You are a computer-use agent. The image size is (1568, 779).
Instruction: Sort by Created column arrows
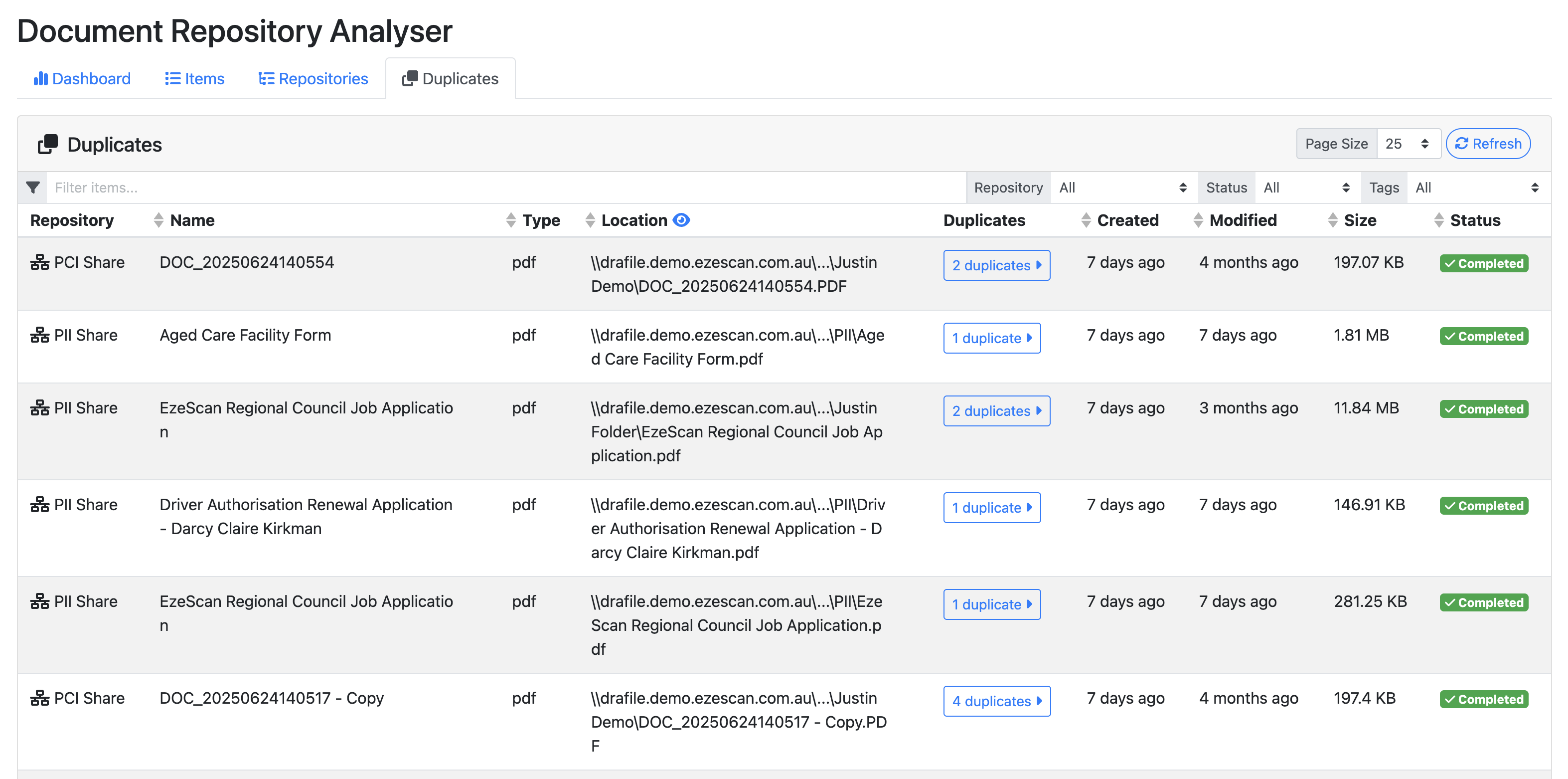coord(1086,220)
